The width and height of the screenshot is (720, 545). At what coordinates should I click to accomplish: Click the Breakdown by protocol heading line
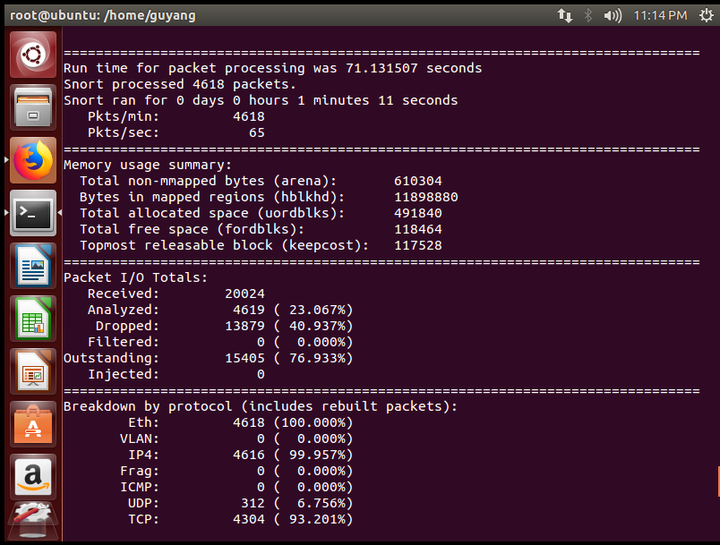click(260, 407)
